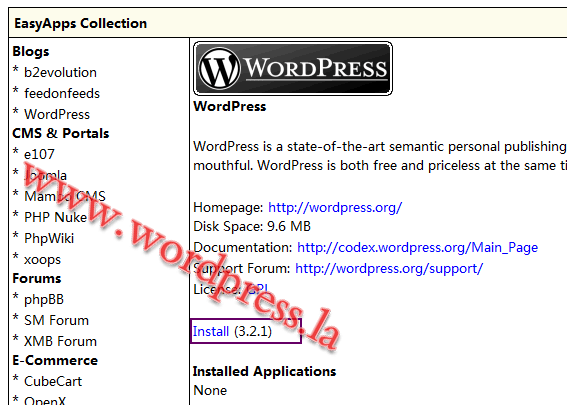Image resolution: width=567 pixels, height=405 pixels.
Task: Click the E-Commerce category heading
Action: click(x=55, y=360)
